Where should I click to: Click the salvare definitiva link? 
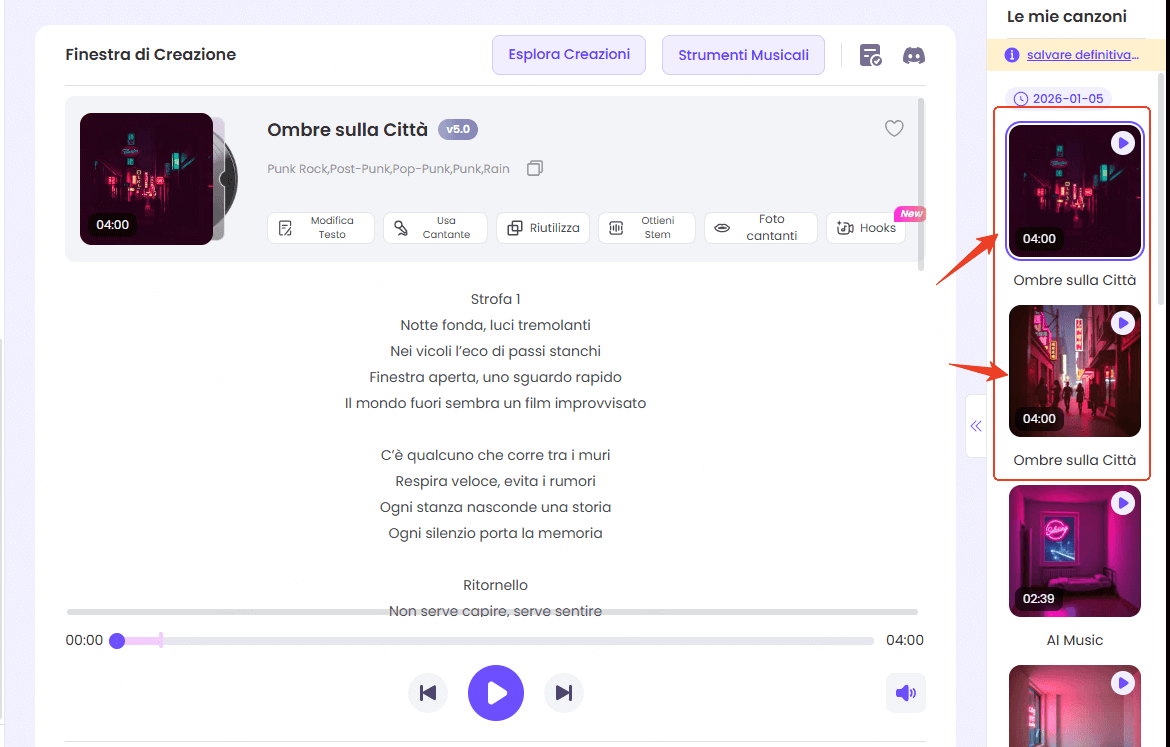pos(1082,55)
